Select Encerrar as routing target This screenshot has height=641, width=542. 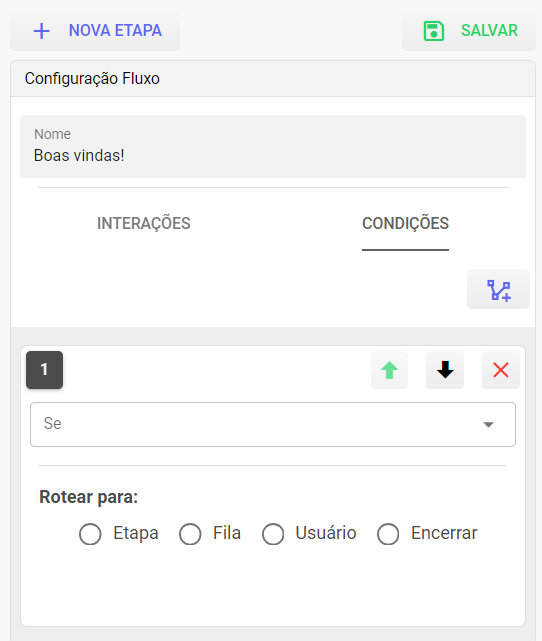(388, 534)
